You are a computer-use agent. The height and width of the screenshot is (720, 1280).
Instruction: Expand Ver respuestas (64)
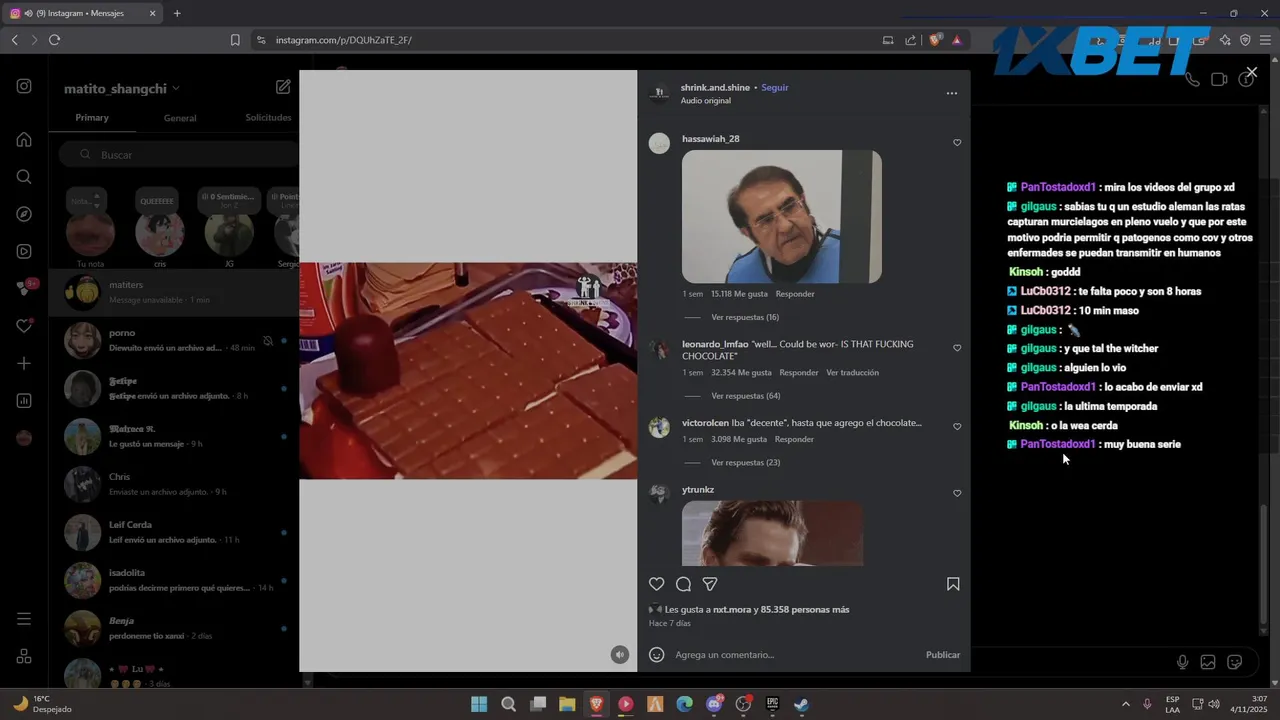point(745,396)
